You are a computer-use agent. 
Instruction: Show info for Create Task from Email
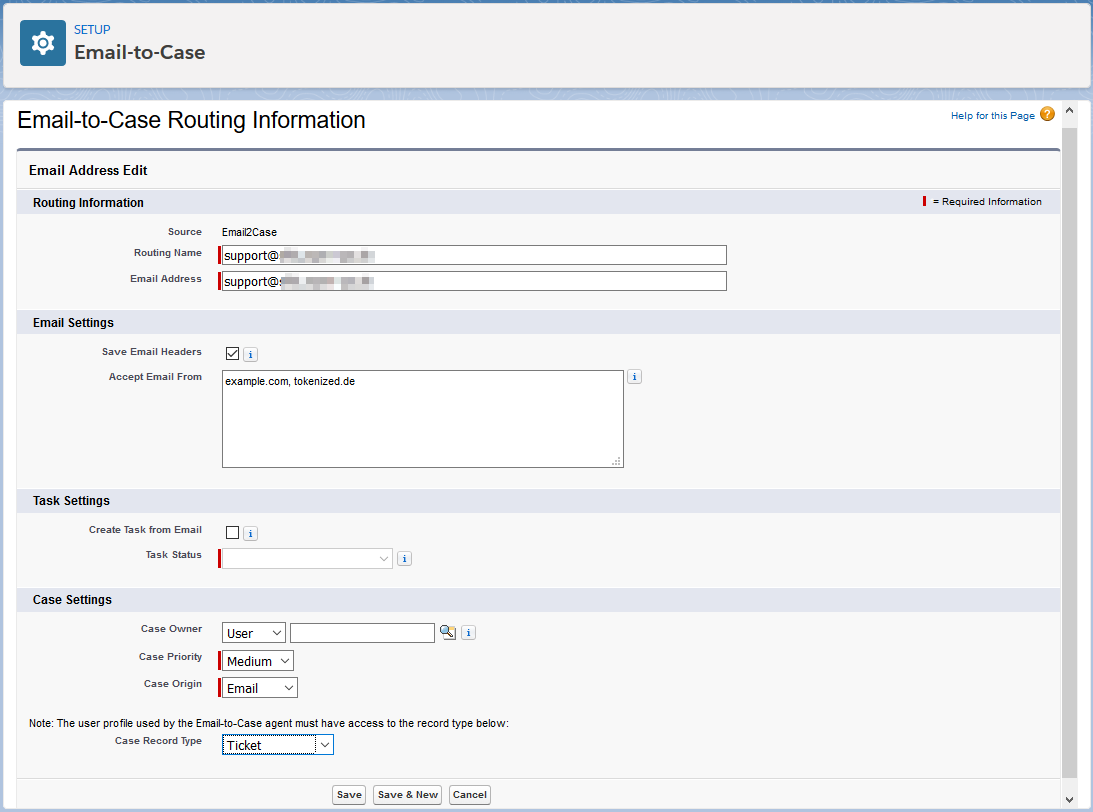pos(250,533)
